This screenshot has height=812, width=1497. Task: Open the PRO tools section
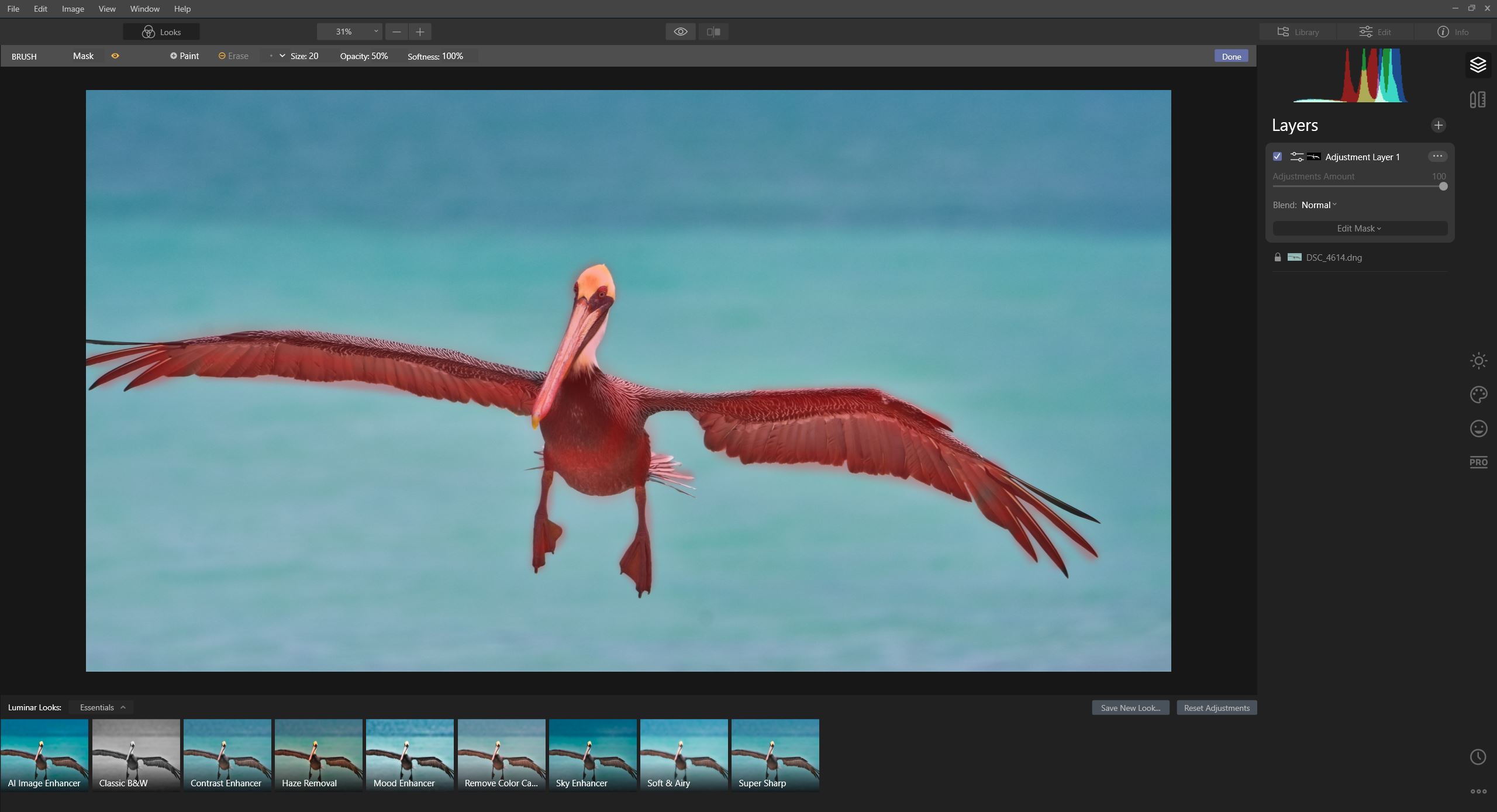(x=1478, y=462)
